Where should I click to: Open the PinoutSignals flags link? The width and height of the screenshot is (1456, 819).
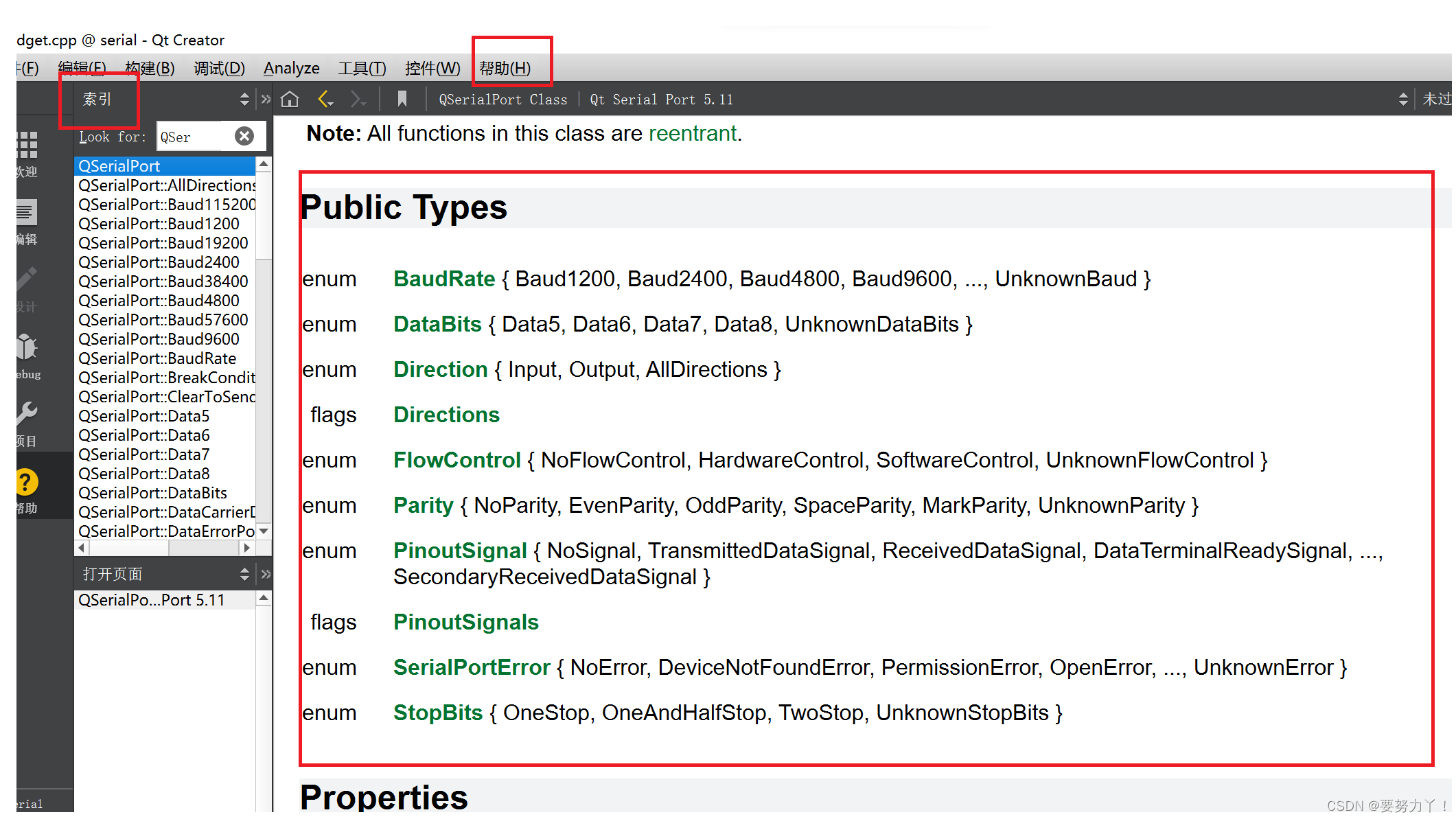click(466, 622)
